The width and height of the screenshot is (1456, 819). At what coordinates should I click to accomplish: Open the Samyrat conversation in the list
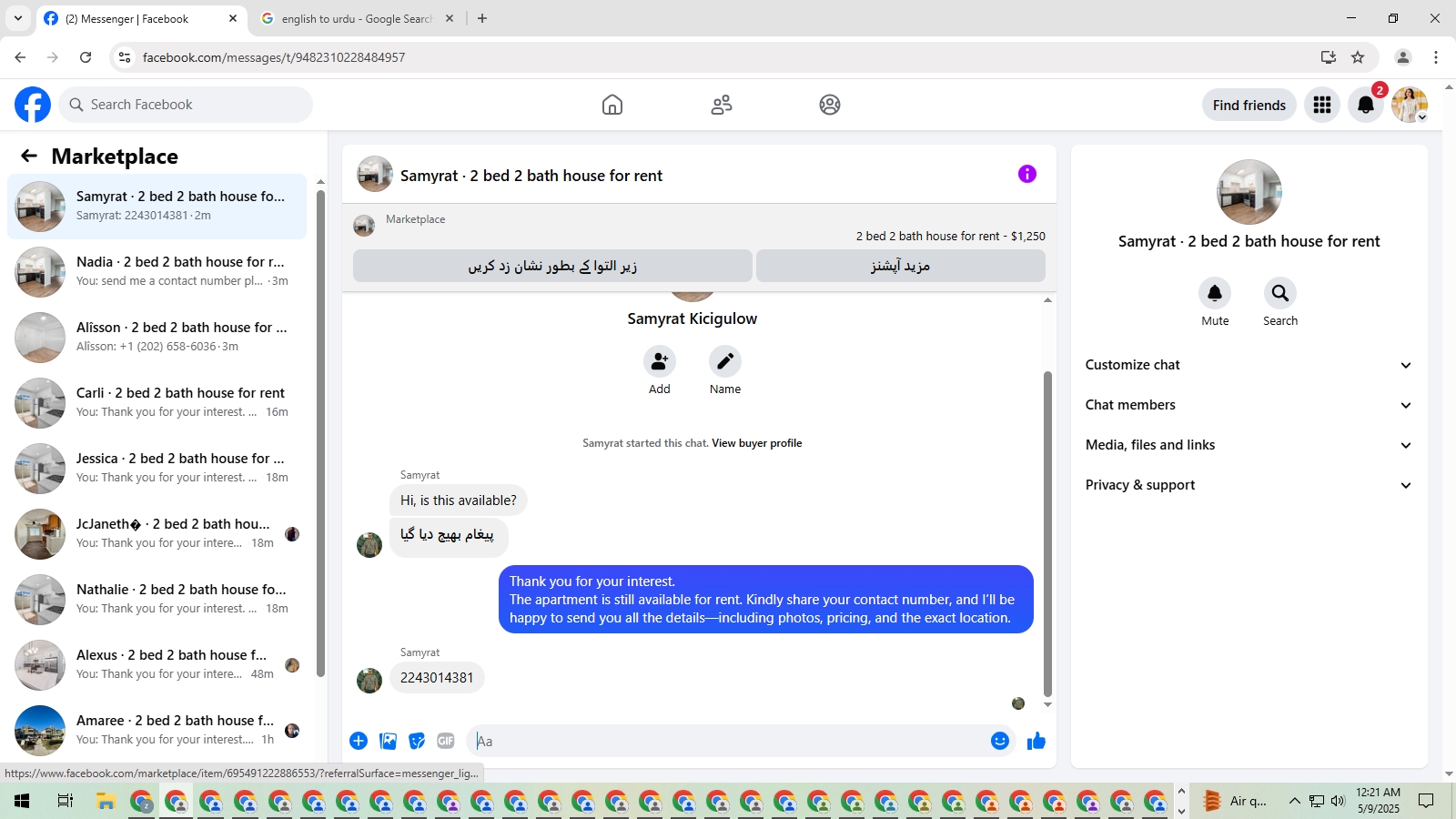157,207
